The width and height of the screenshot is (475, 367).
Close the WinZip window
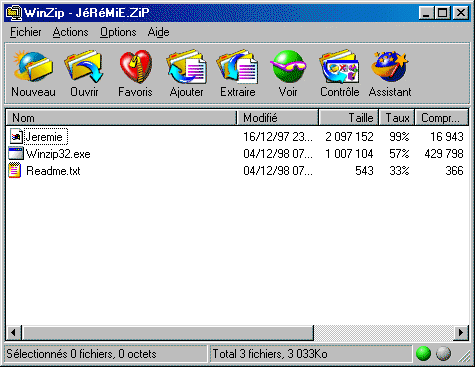pos(461,13)
